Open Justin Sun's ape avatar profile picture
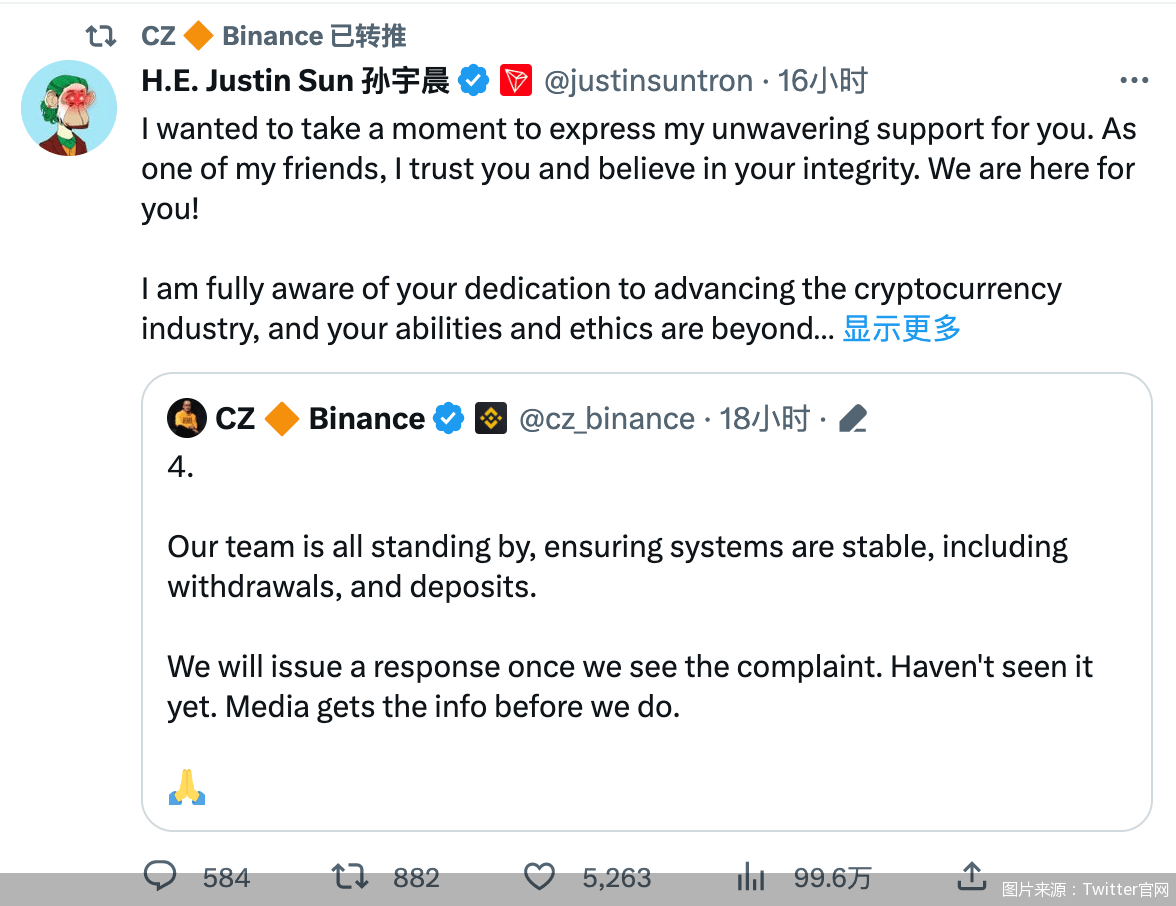The height and width of the screenshot is (906, 1176). 69,108
